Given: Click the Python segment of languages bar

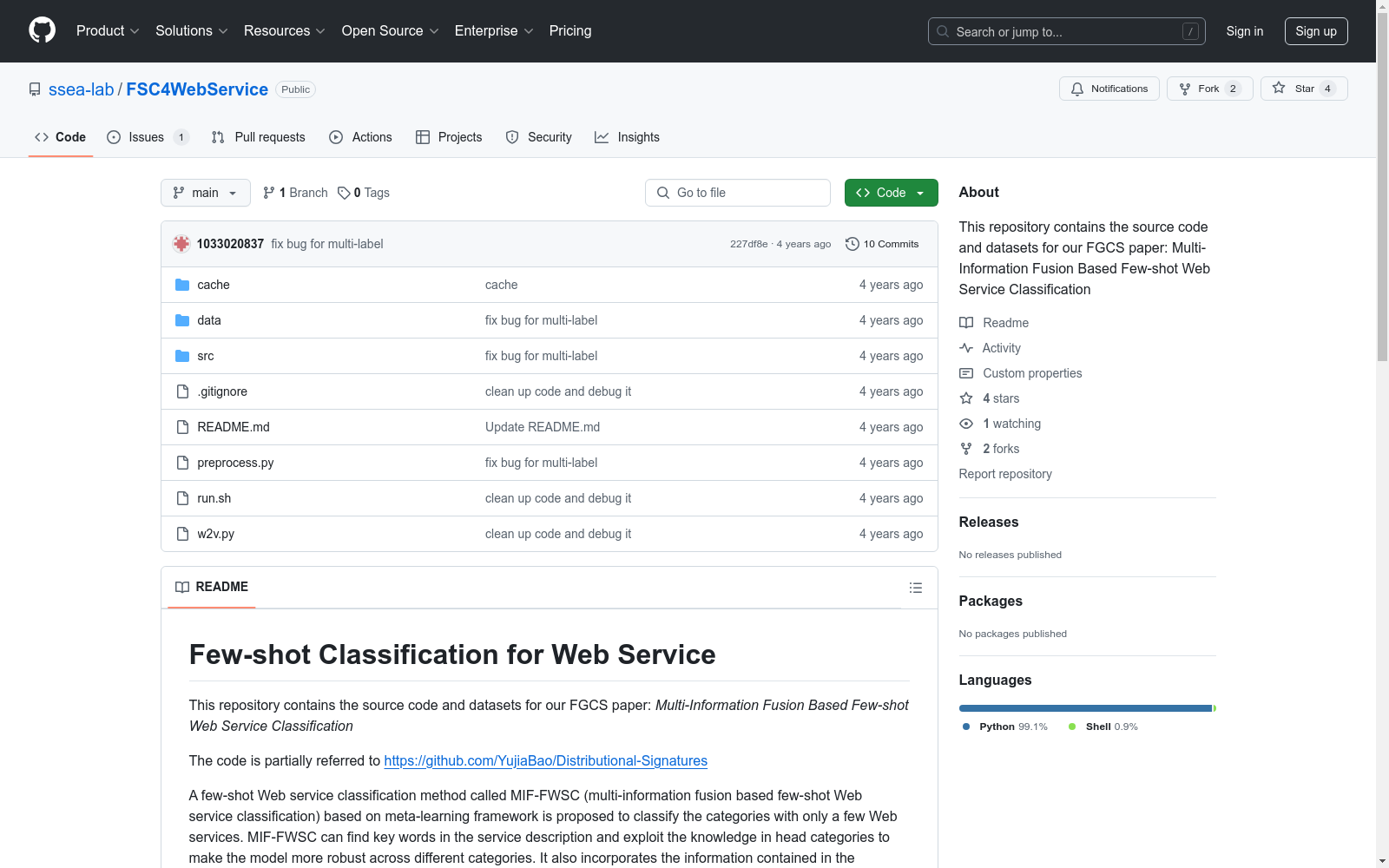Looking at the screenshot, I should tap(1085, 708).
